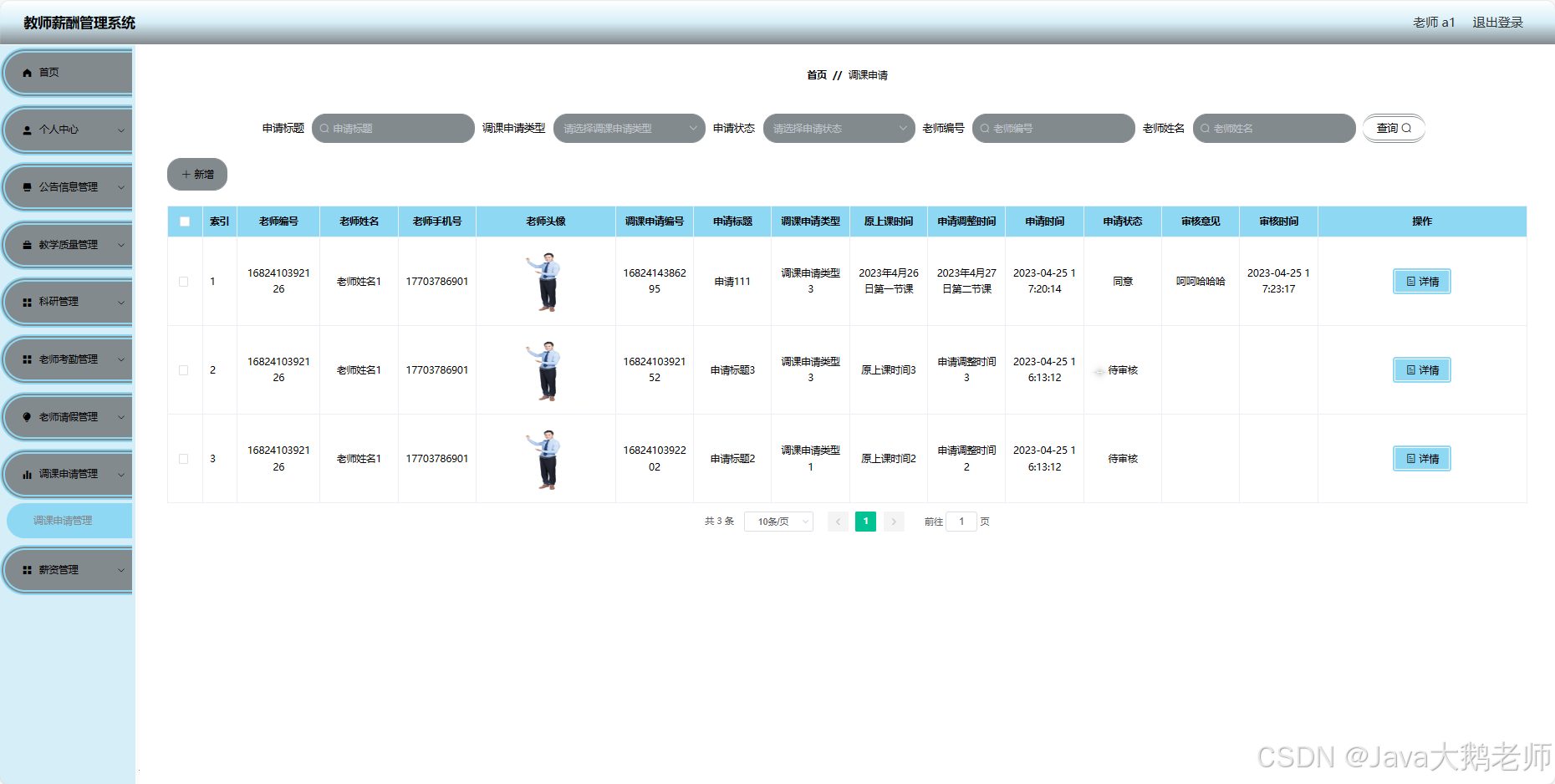Click the search icon in 老师姓名 field
Viewport: 1555px width, 784px height.
pyautogui.click(x=1205, y=129)
